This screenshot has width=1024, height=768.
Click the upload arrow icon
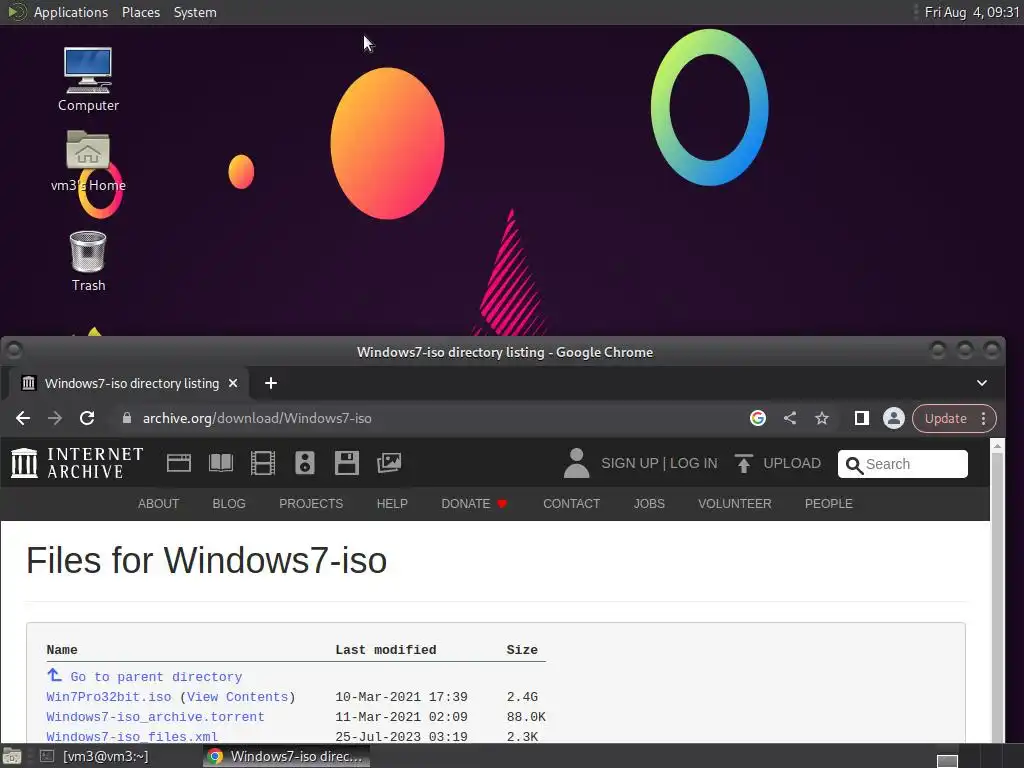pos(743,463)
